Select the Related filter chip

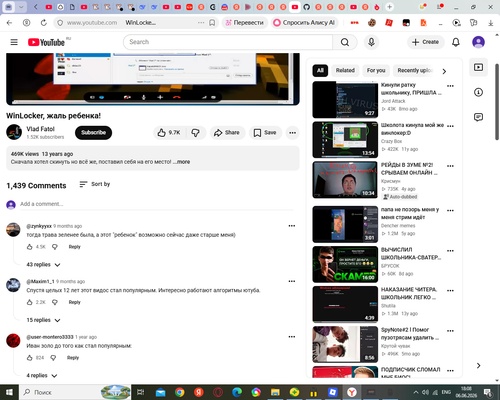click(345, 70)
